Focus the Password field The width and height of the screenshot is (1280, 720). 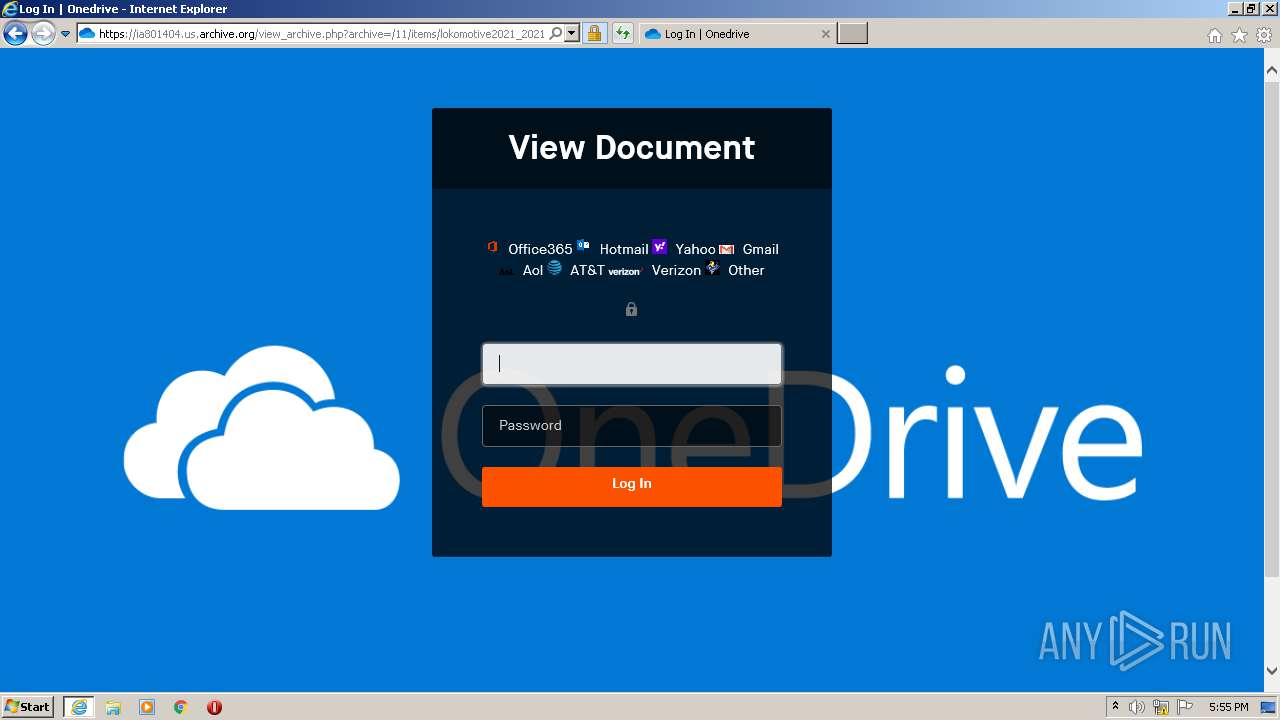632,425
